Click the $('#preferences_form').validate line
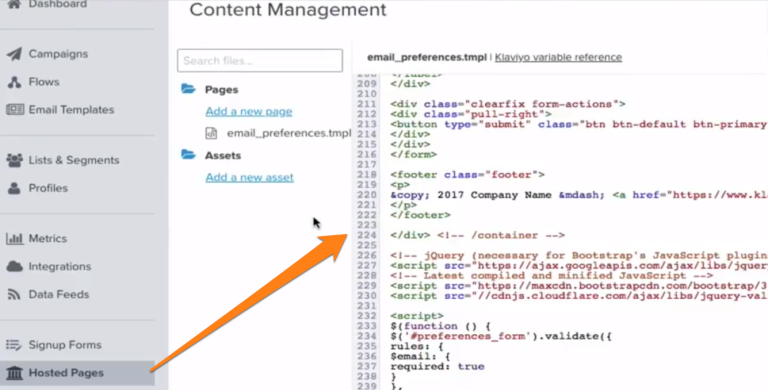This screenshot has height=390, width=768. 501,336
